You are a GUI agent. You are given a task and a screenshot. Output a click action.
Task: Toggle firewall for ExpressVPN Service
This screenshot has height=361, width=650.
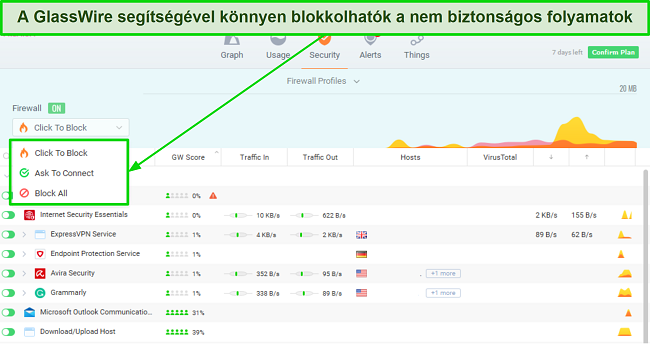(8, 235)
